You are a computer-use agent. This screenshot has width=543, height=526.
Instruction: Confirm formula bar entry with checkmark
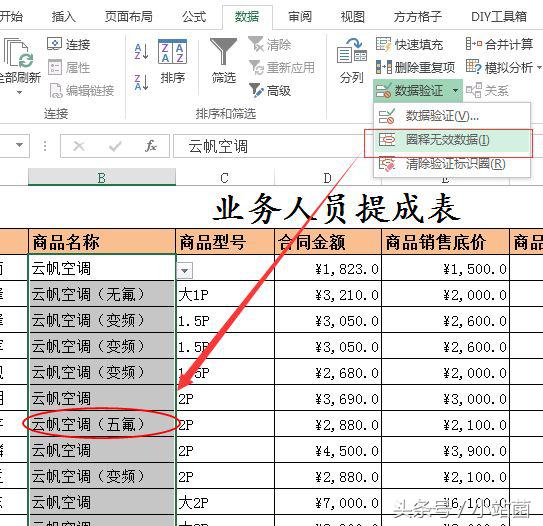click(115, 146)
